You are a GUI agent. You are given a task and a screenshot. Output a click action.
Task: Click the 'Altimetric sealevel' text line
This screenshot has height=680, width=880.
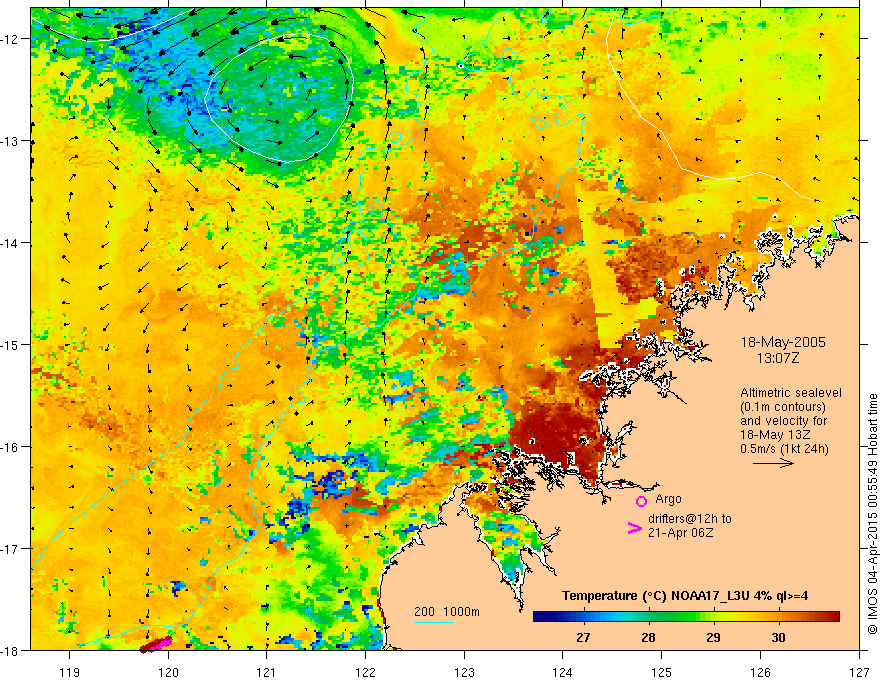point(791,393)
